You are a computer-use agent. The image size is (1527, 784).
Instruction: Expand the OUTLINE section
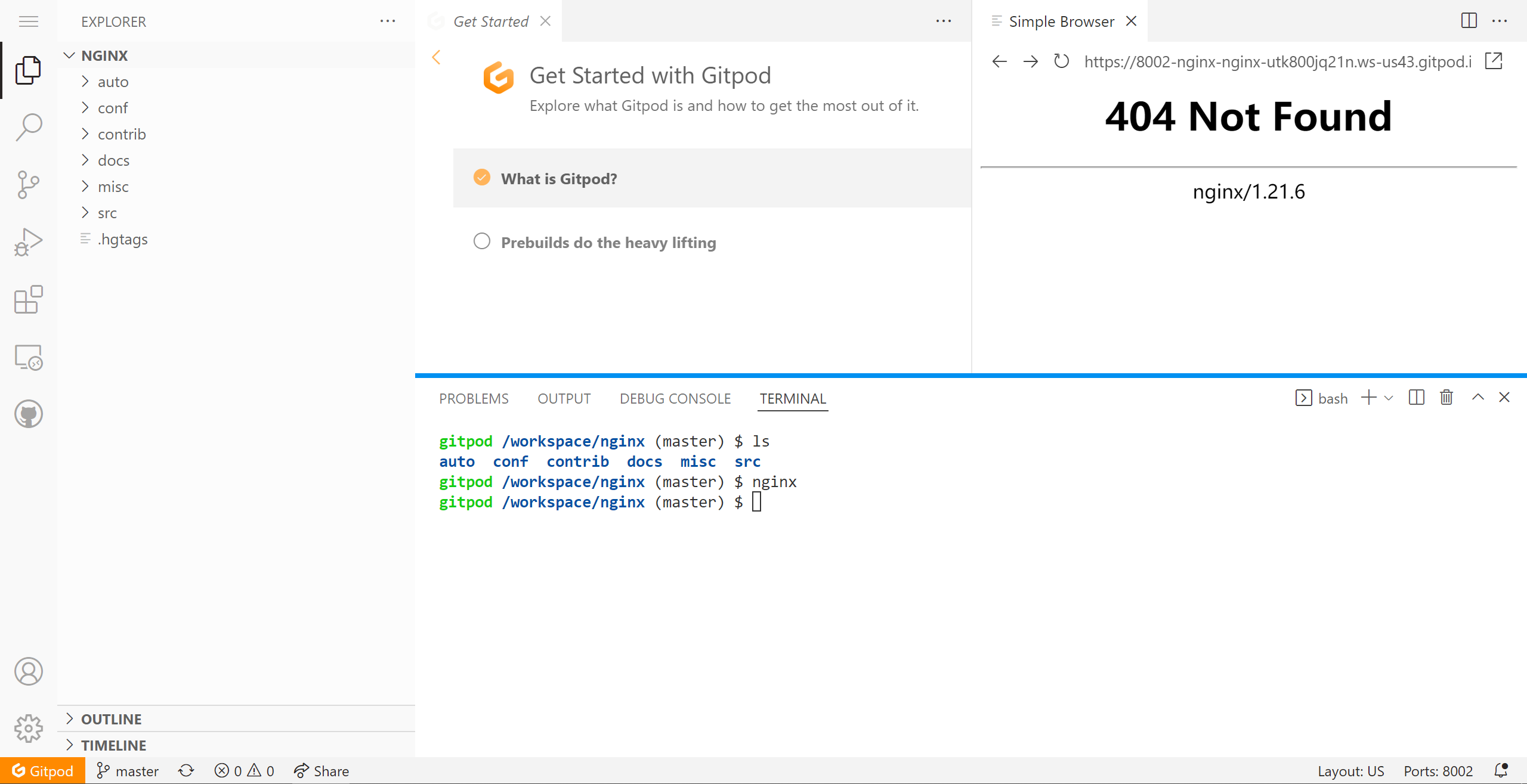(x=111, y=719)
